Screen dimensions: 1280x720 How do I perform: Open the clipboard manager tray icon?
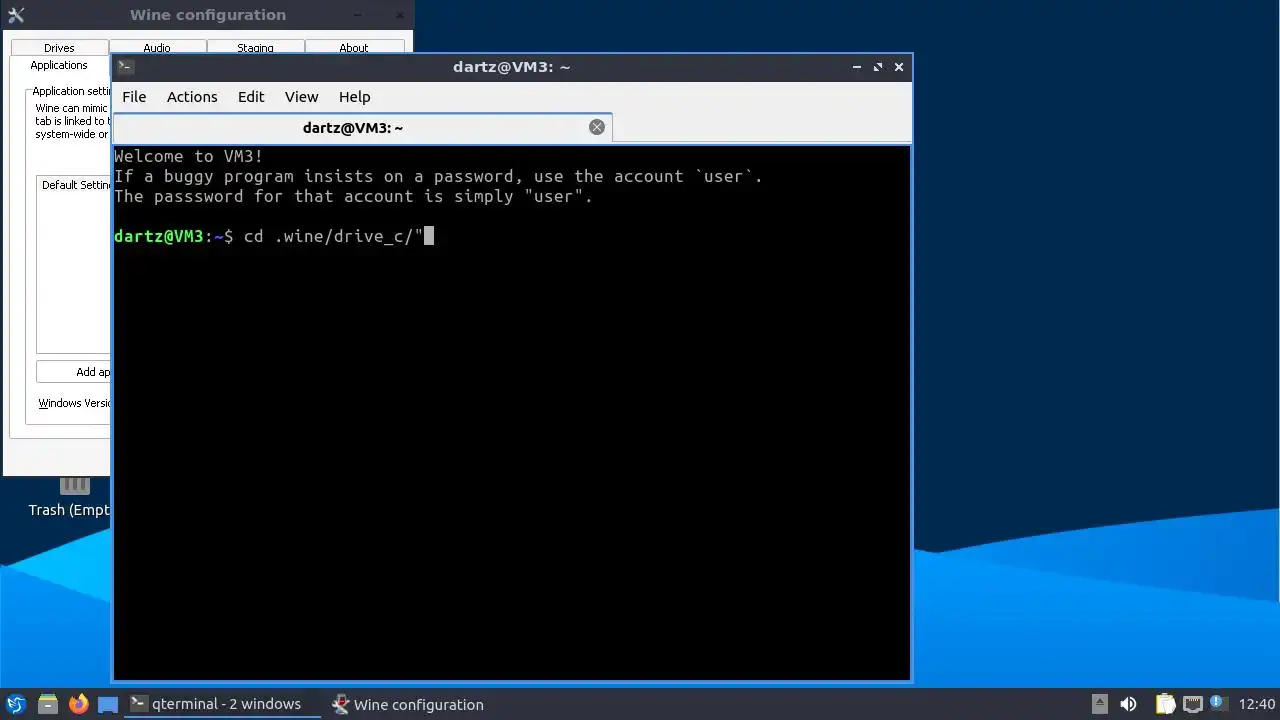point(1165,704)
